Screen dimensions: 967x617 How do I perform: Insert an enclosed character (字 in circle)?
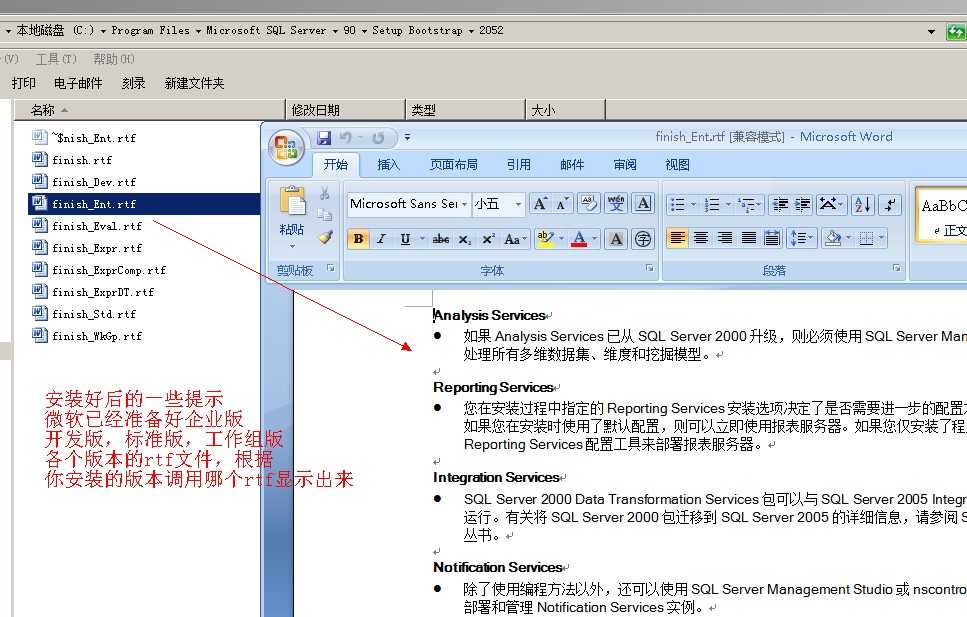643,239
